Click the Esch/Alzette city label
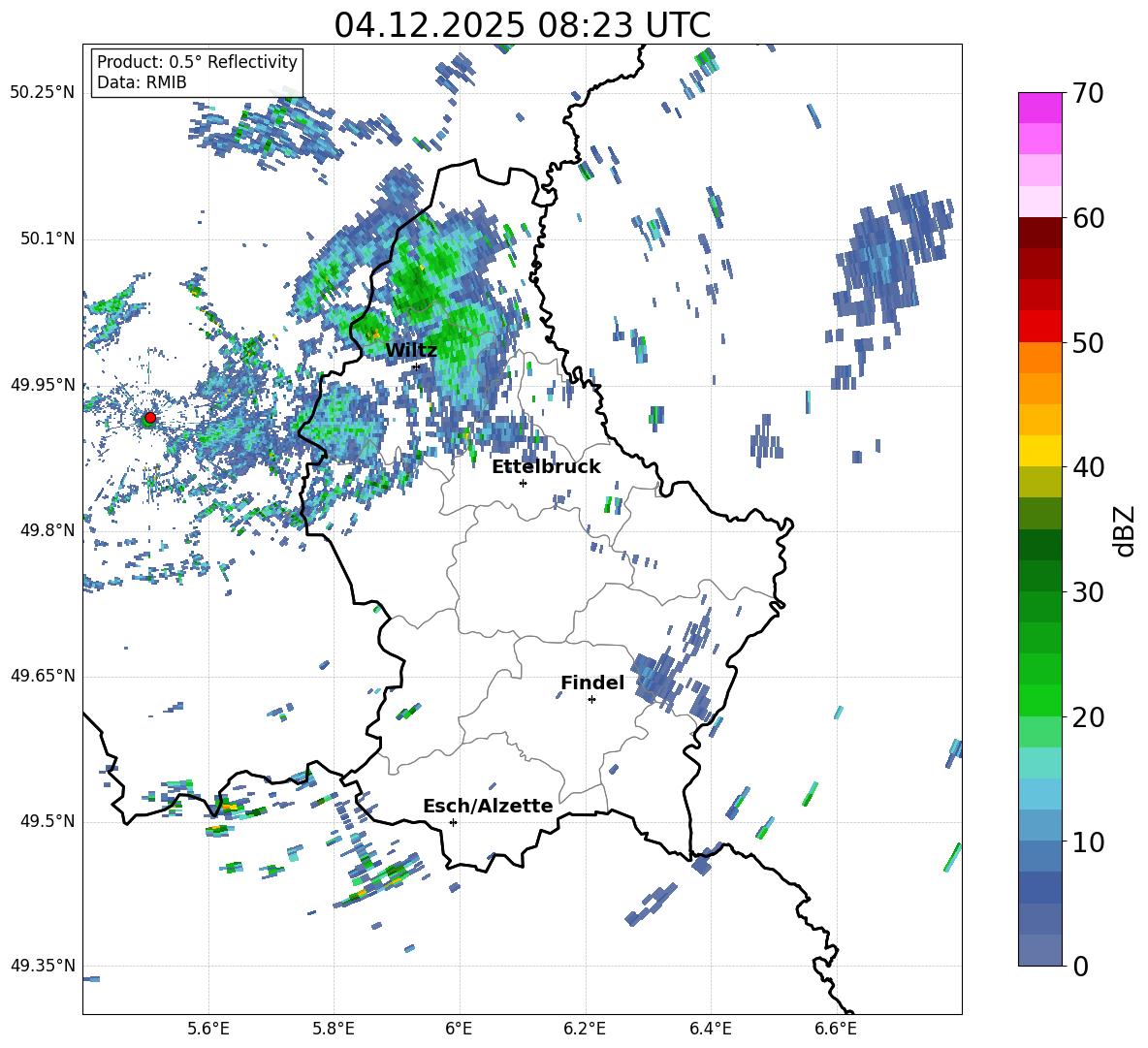Screen dimensions: 1148x1048 point(488,806)
